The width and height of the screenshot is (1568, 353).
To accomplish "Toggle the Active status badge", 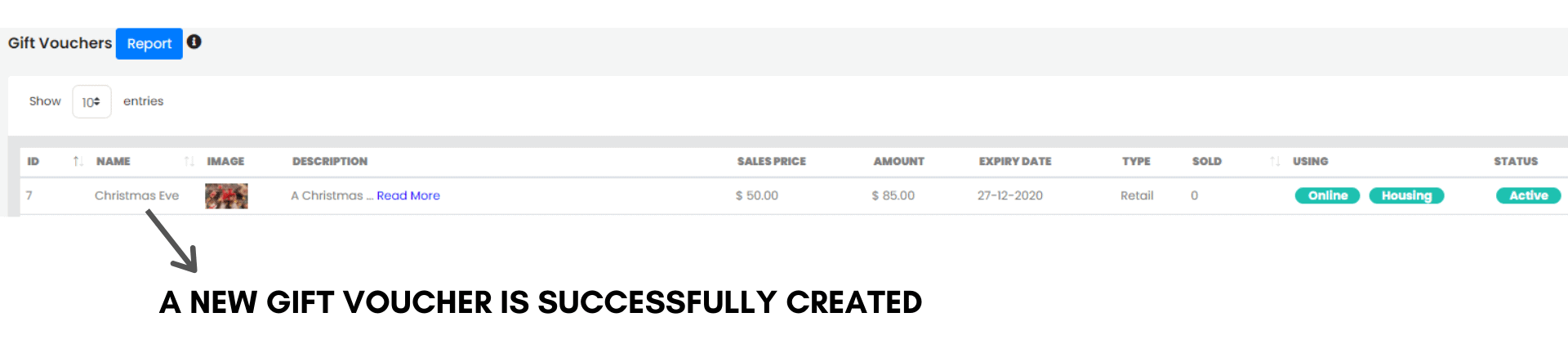I will [1528, 196].
